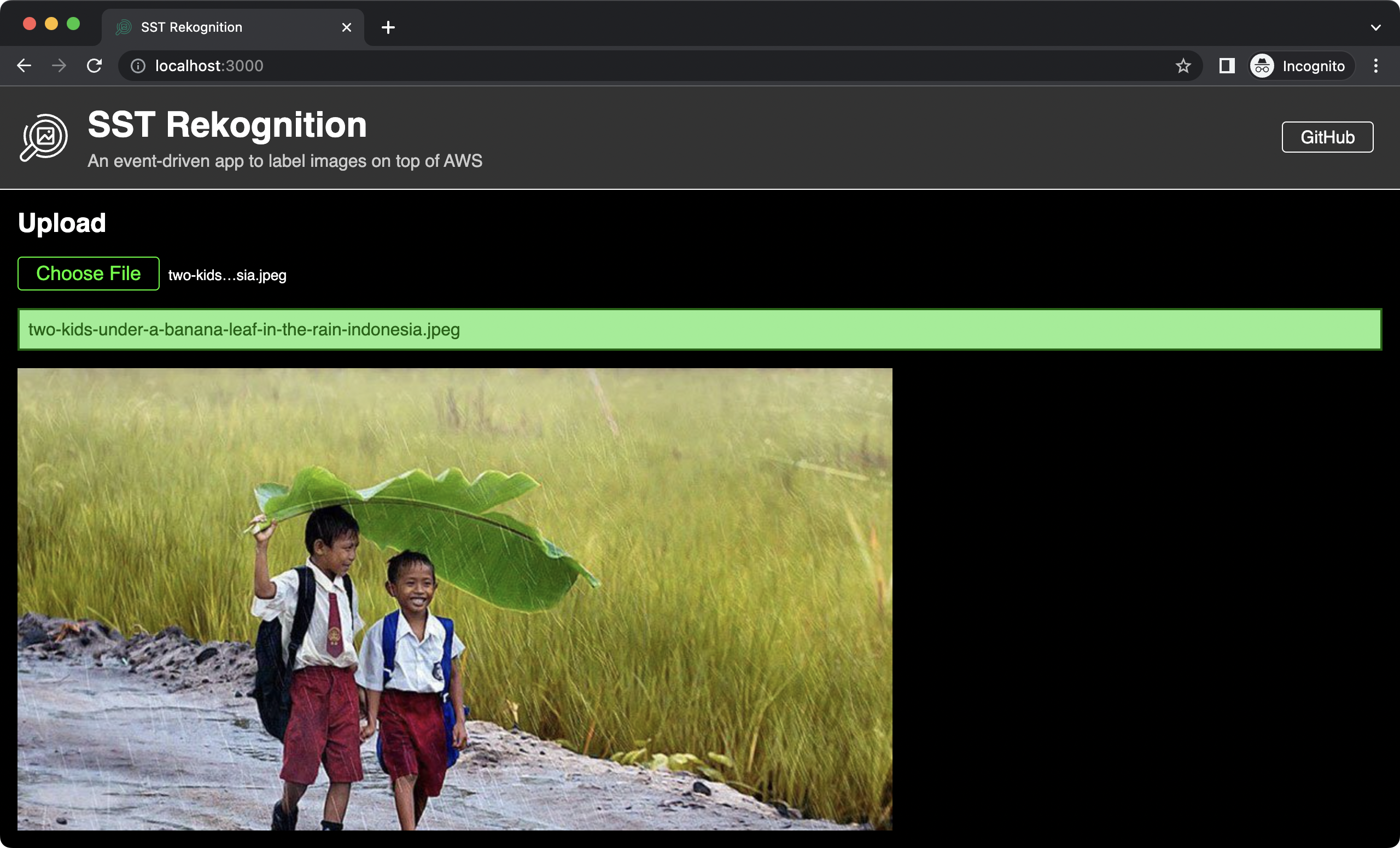Click the browser forward arrow

click(59, 66)
